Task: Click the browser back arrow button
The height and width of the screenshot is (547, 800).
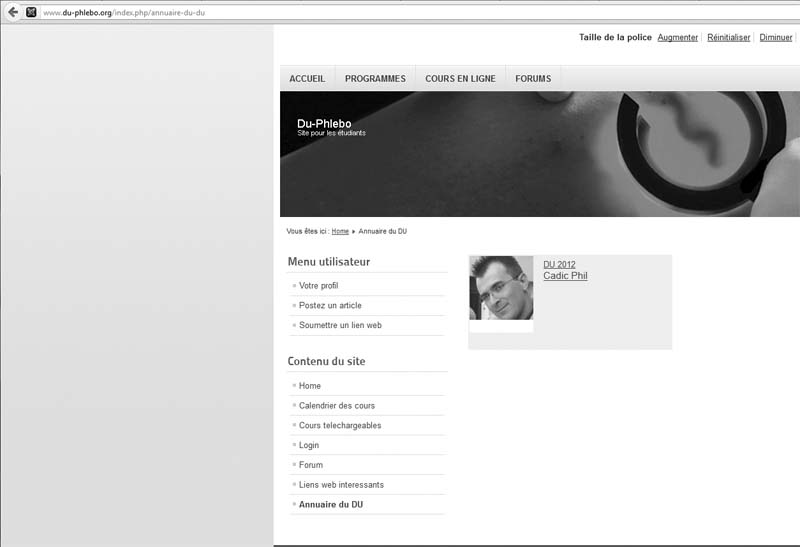Action: click(12, 12)
